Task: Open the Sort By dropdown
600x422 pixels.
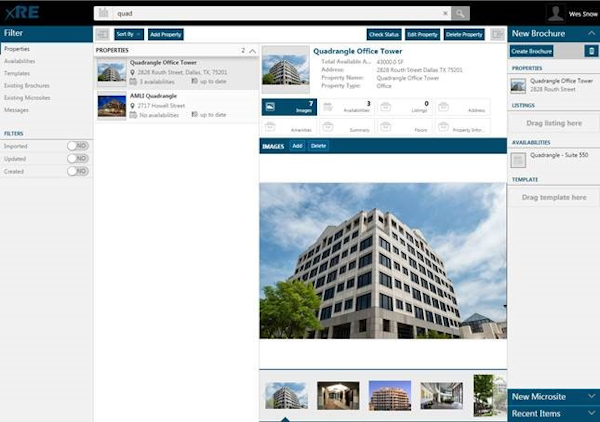Action: tap(129, 34)
